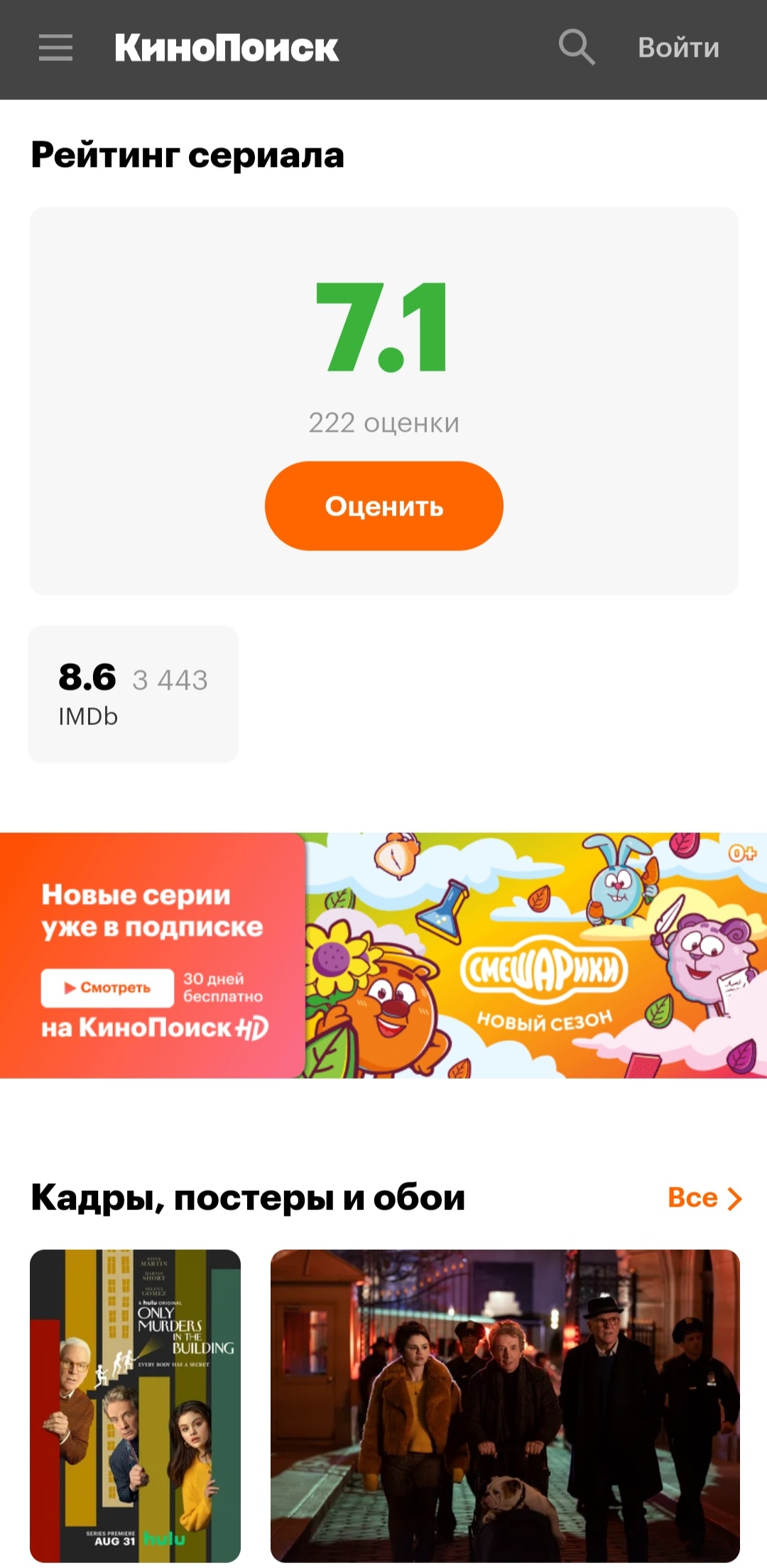Open the Смешарики новый сезон banner
The width and height of the screenshot is (767, 1568).
383,955
